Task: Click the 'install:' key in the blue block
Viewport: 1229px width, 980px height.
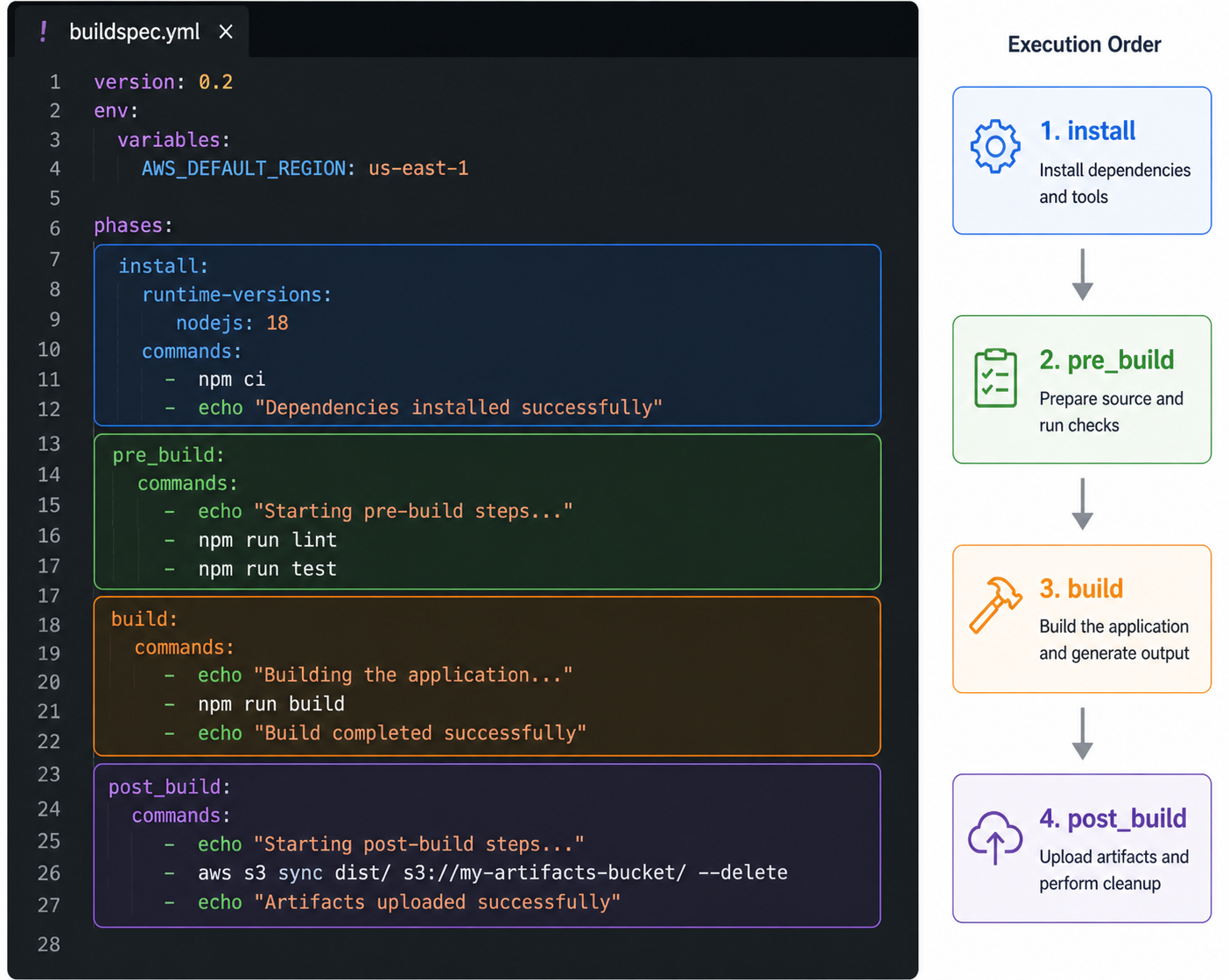Action: 163,265
